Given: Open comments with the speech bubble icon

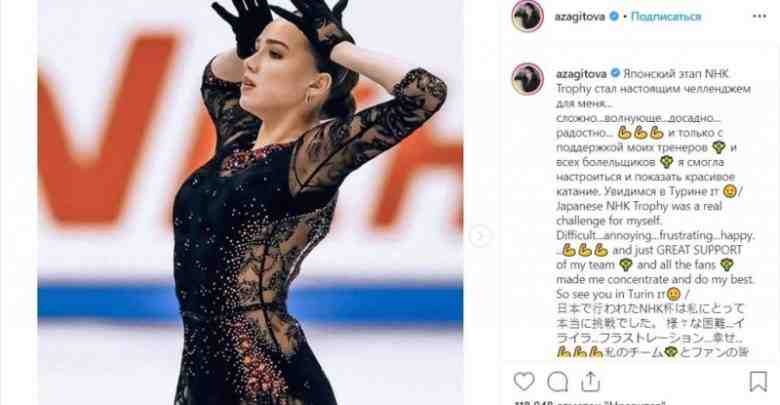Looking at the screenshot, I should click(558, 382).
